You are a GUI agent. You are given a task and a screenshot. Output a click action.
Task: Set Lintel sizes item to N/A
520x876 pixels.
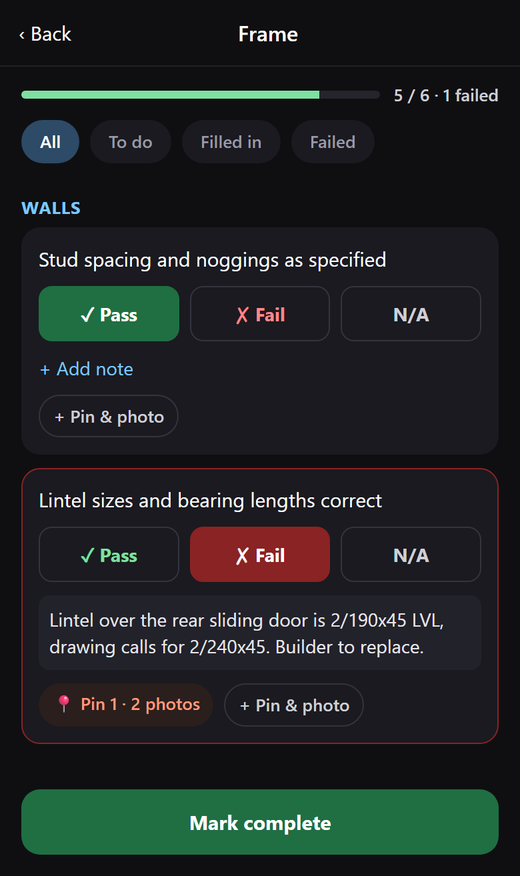pyautogui.click(x=411, y=555)
